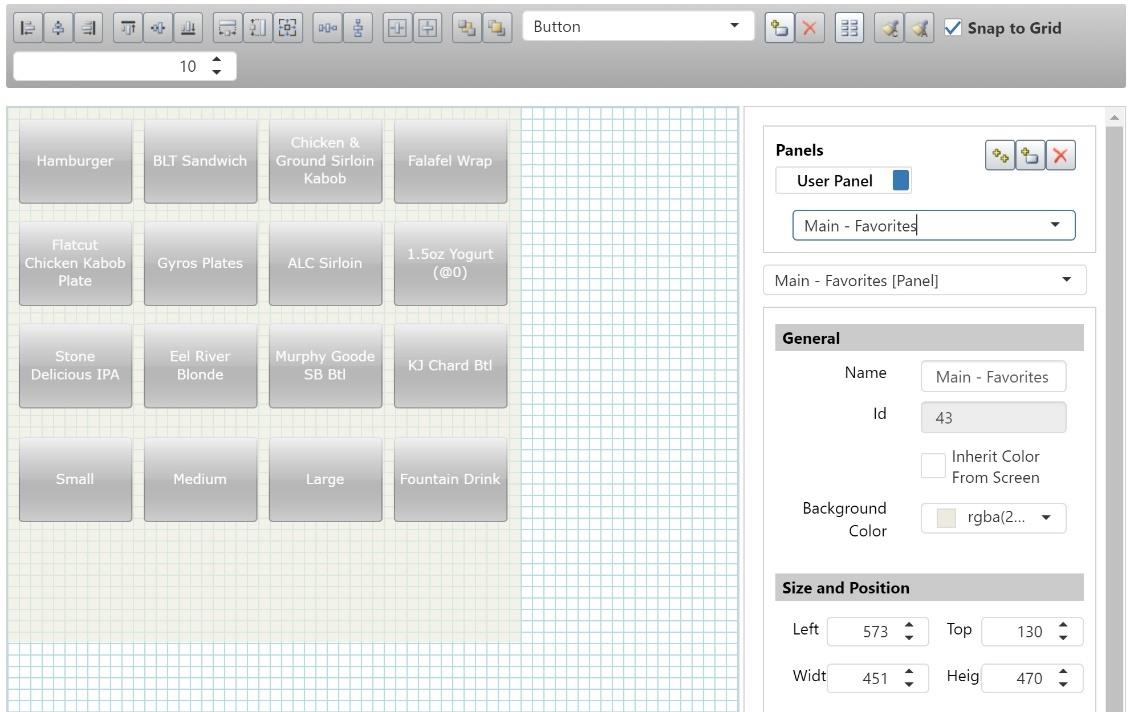Increase the Height value 470
Screen dimensions: 1130x712
point(1064,671)
